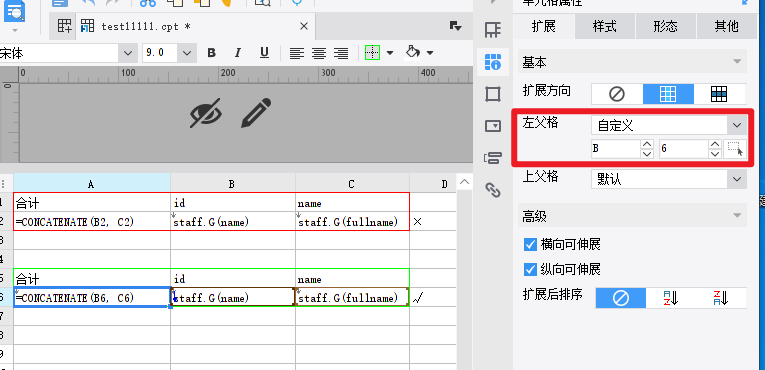Open the border style dropdown arrow
Image resolution: width=765 pixels, height=370 pixels.
(390, 53)
